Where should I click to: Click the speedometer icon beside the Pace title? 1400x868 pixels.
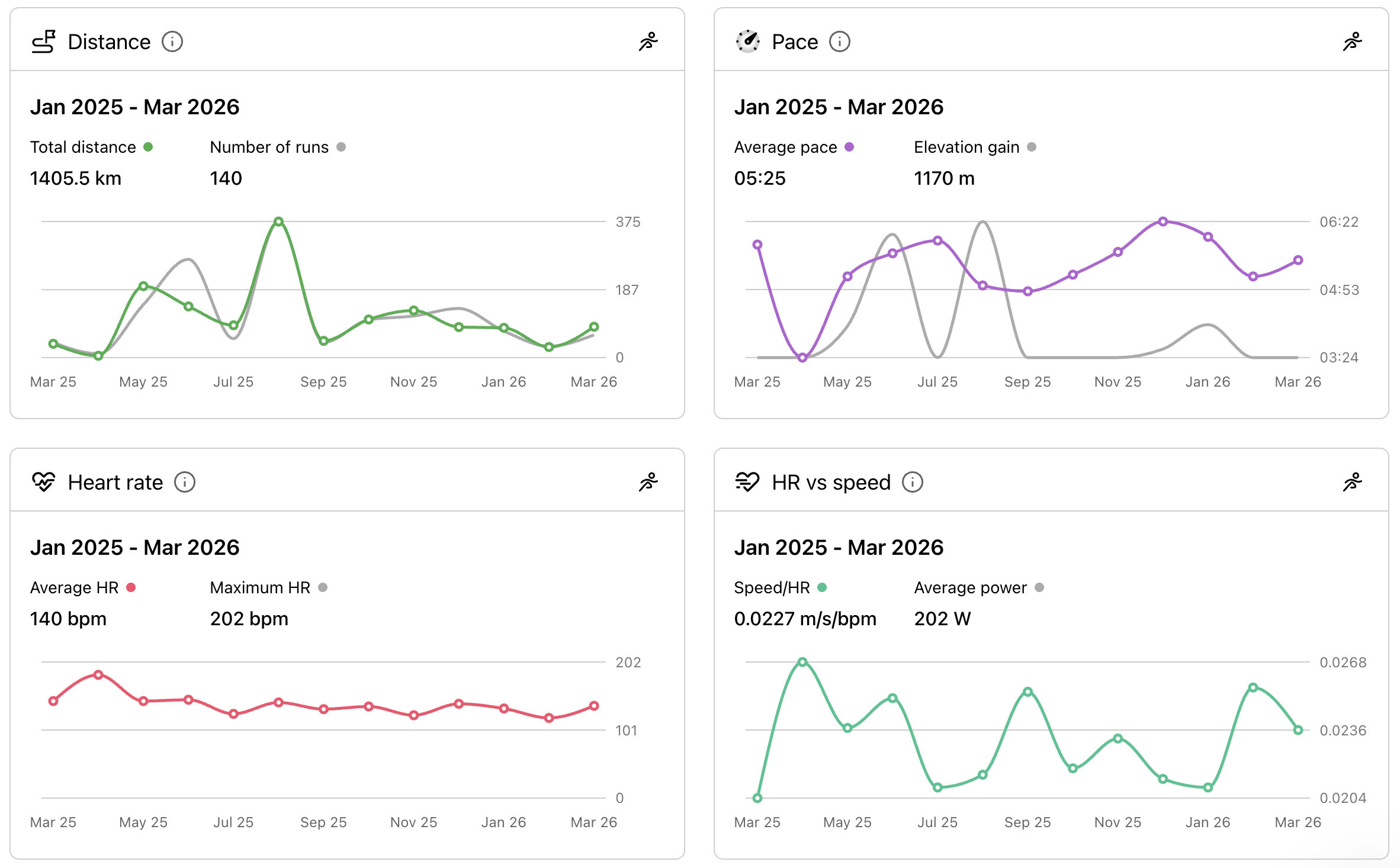click(x=748, y=41)
